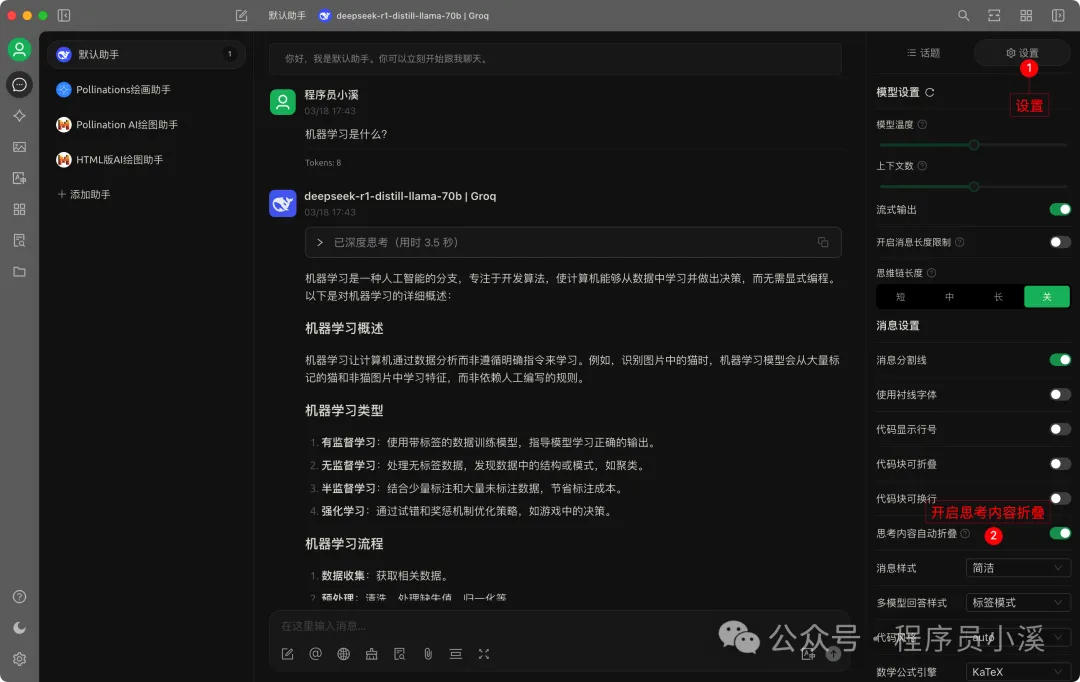1080x682 pixels.
Task: Copy the deep thinking content
Action: (x=822, y=242)
